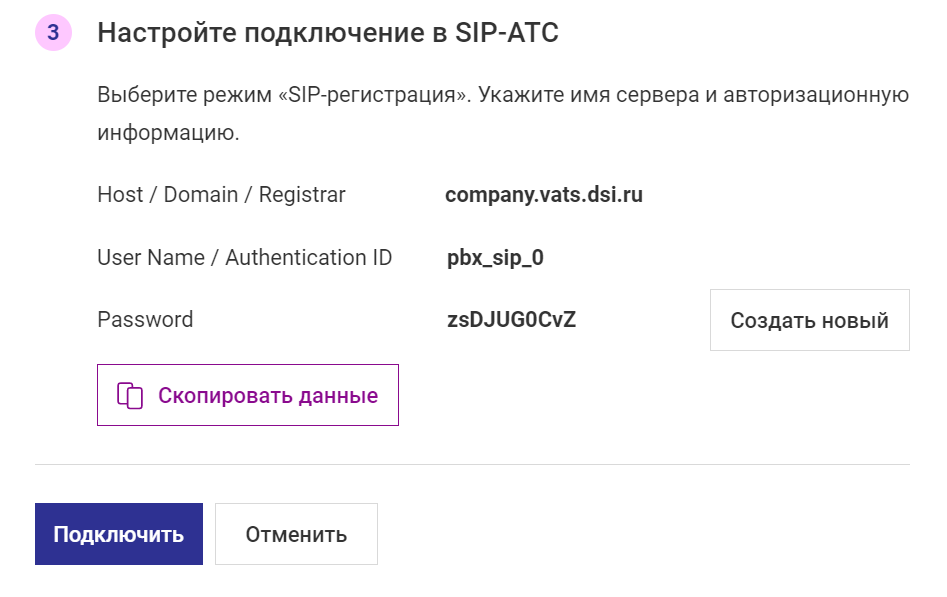Click the Укажите имя сервера phrase
Screen dimensions: 947x597
(x=589, y=95)
